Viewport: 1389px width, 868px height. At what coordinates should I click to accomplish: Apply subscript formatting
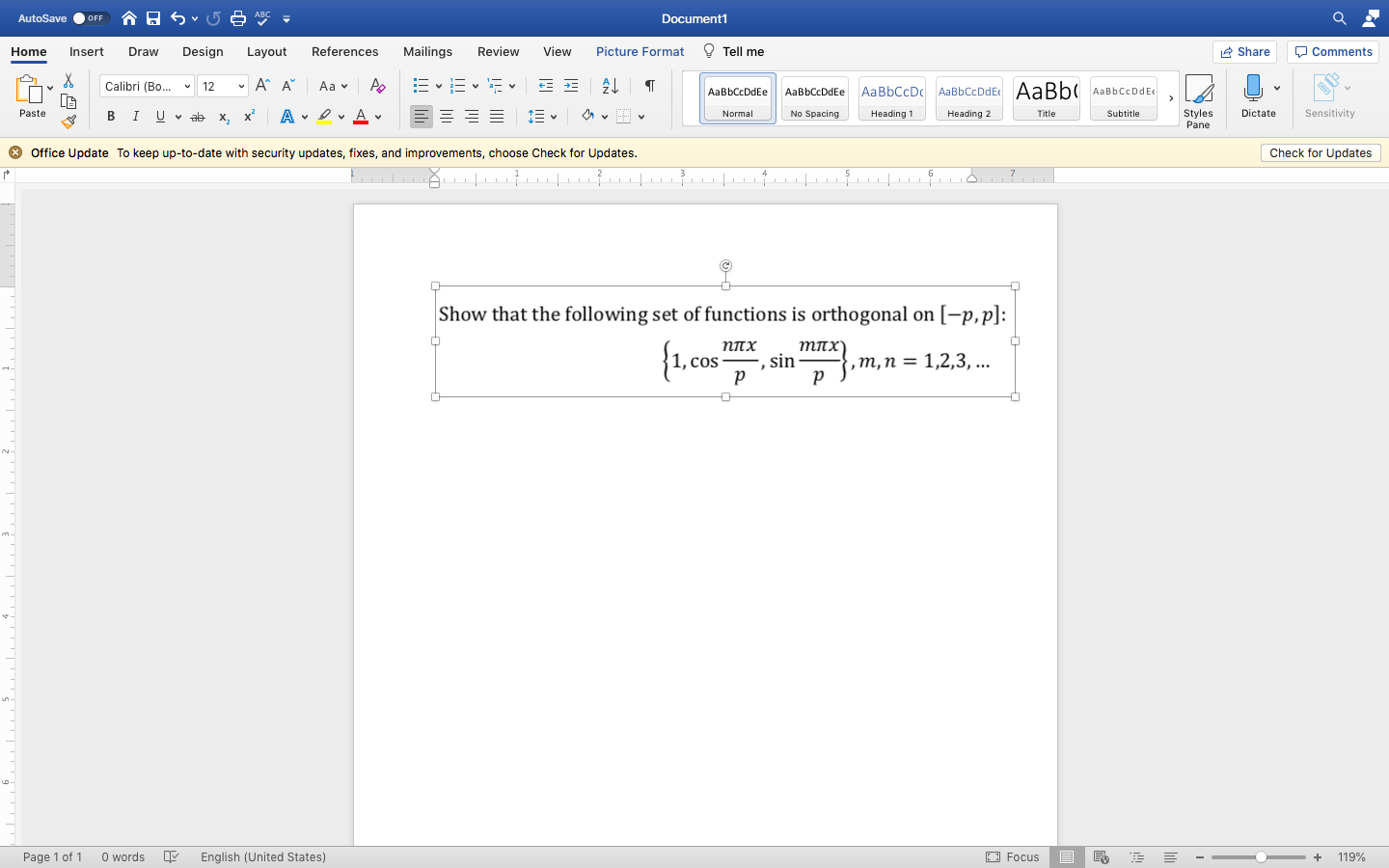(x=223, y=117)
